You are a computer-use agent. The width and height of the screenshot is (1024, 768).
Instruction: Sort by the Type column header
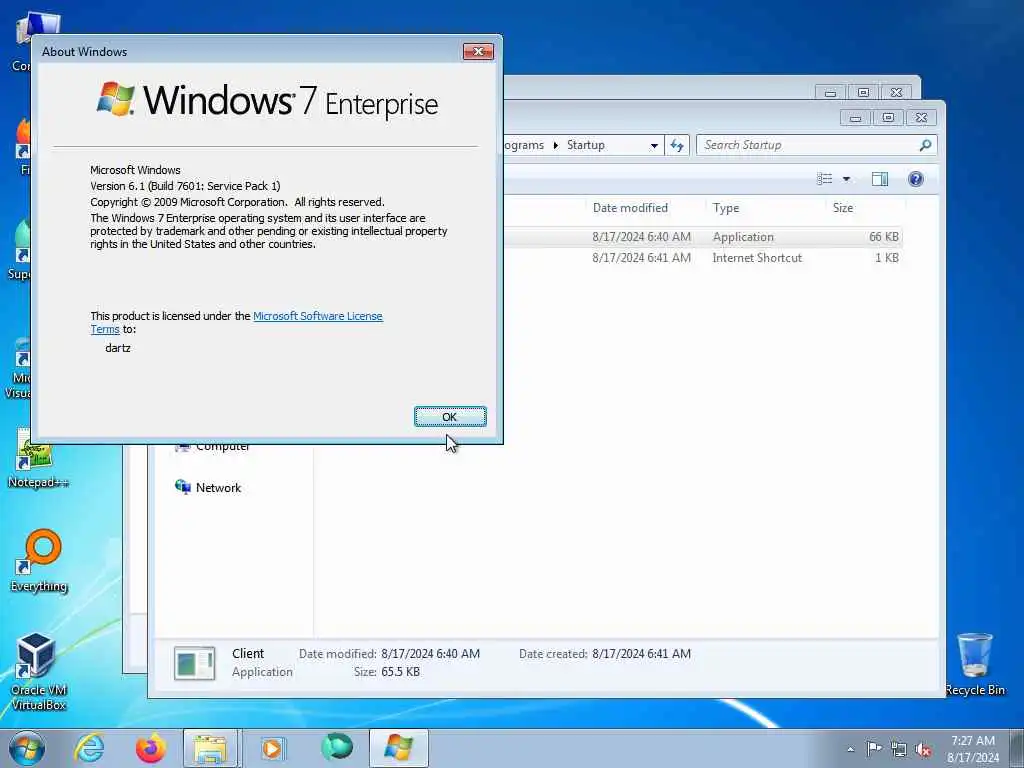tap(726, 208)
